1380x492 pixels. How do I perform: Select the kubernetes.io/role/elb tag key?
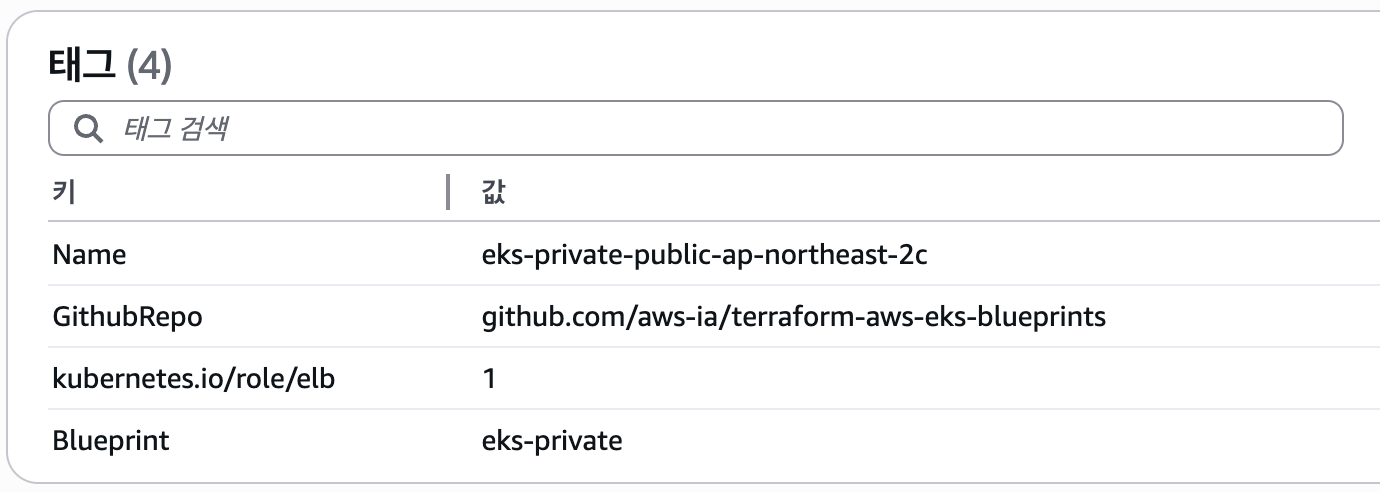point(193,379)
